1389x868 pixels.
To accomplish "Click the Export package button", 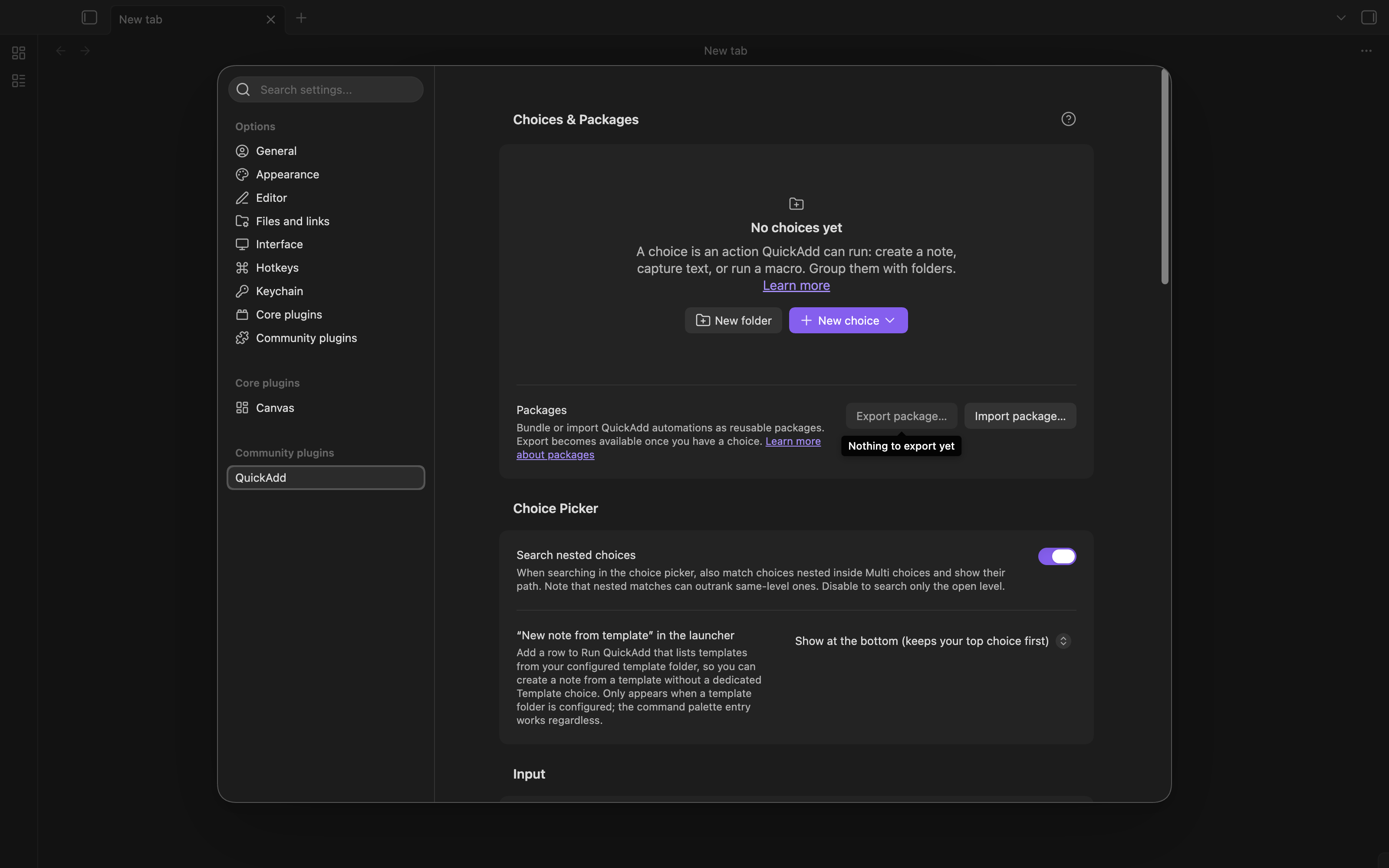I will click(x=901, y=416).
